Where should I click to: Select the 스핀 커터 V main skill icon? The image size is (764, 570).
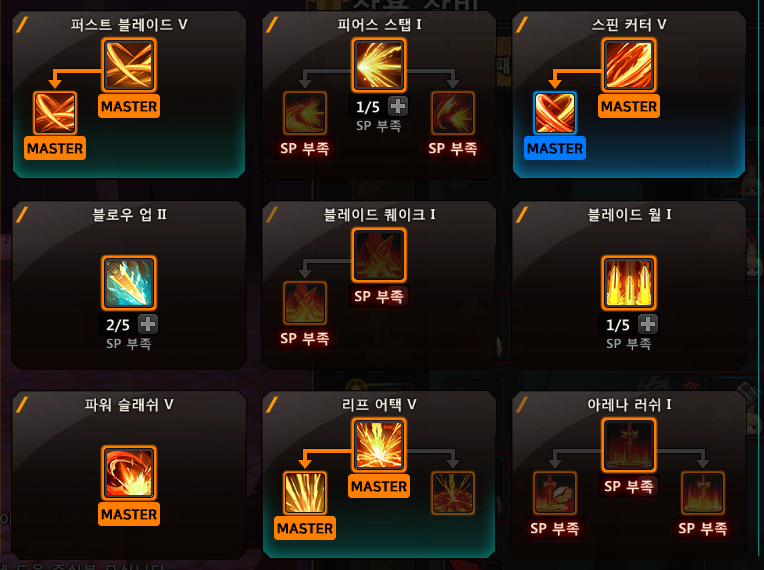pyautogui.click(x=629, y=65)
